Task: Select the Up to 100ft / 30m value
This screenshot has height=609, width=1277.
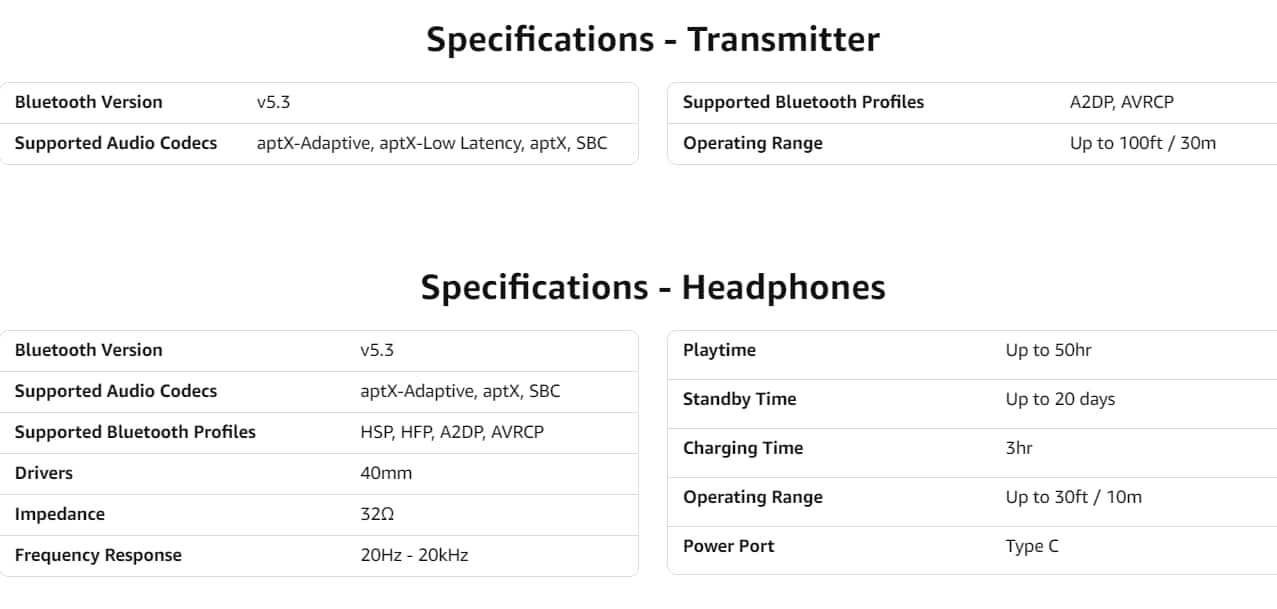Action: pos(1142,143)
